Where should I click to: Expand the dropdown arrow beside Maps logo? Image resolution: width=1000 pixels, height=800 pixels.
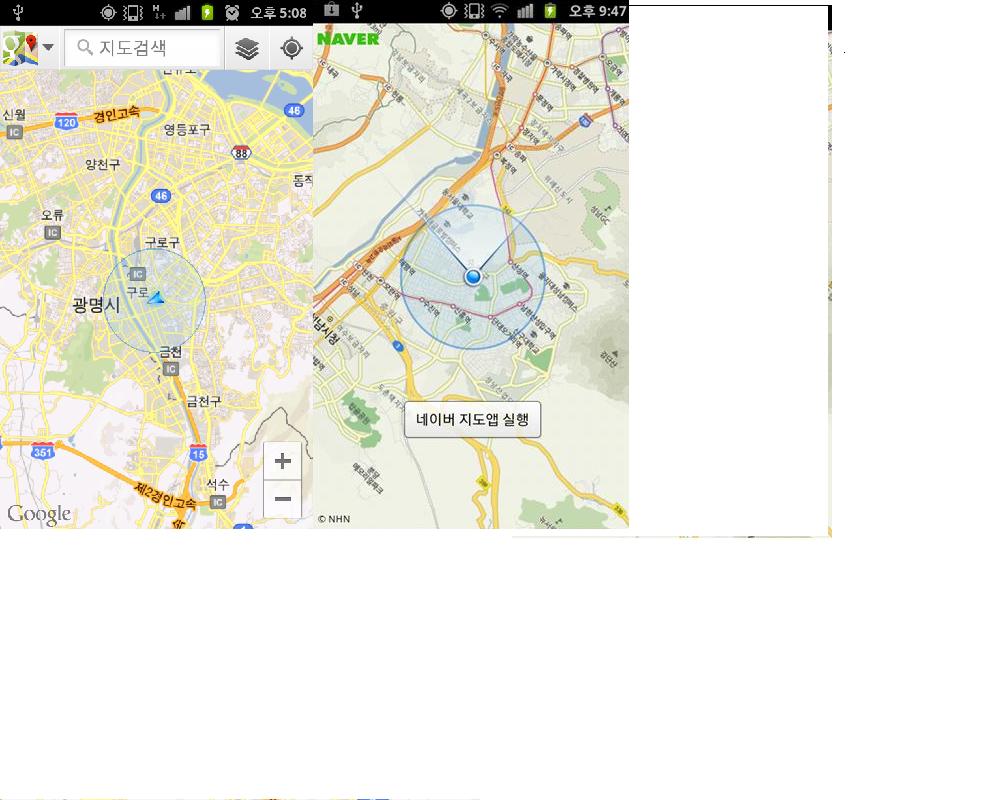tap(48, 48)
